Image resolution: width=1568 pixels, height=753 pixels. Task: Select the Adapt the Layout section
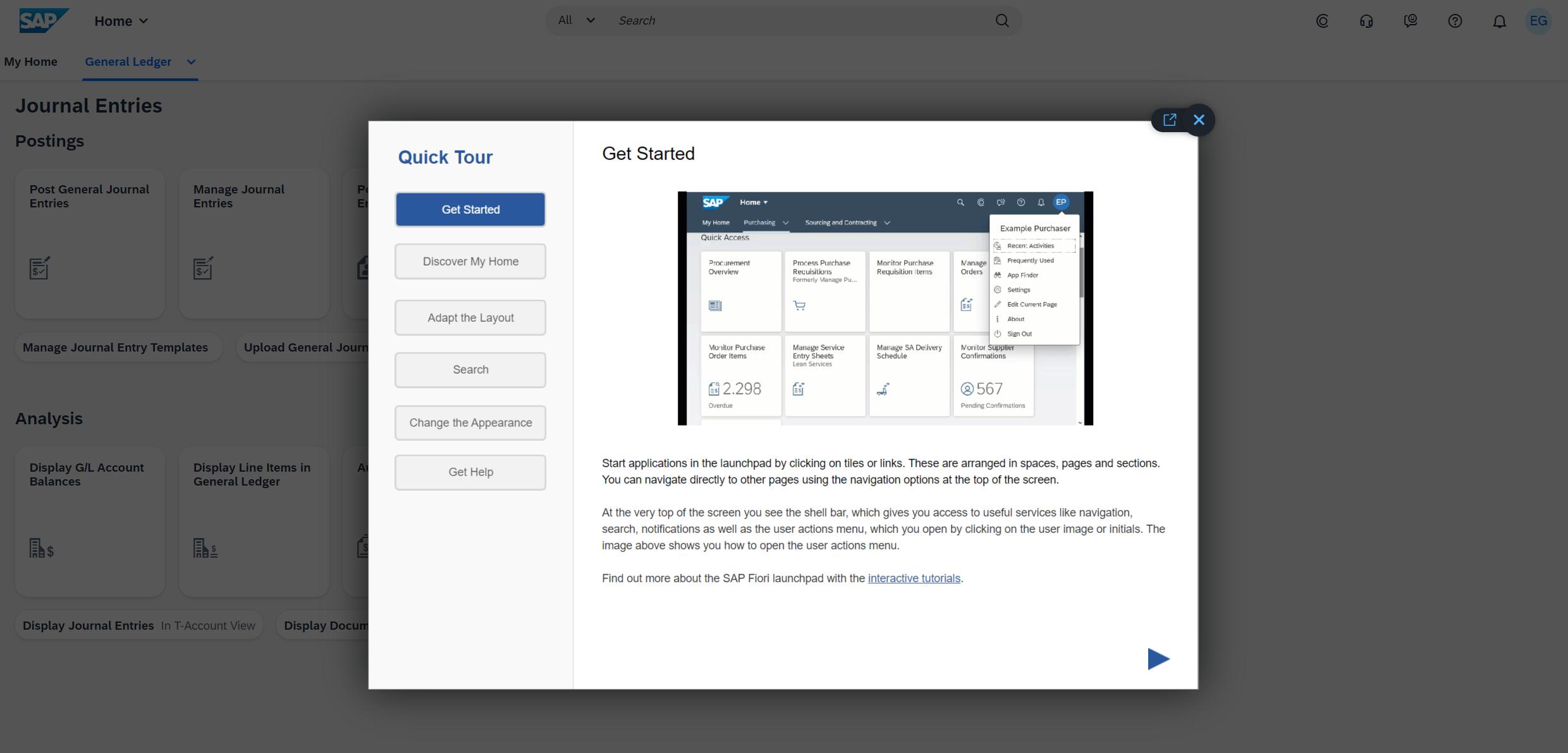[470, 318]
